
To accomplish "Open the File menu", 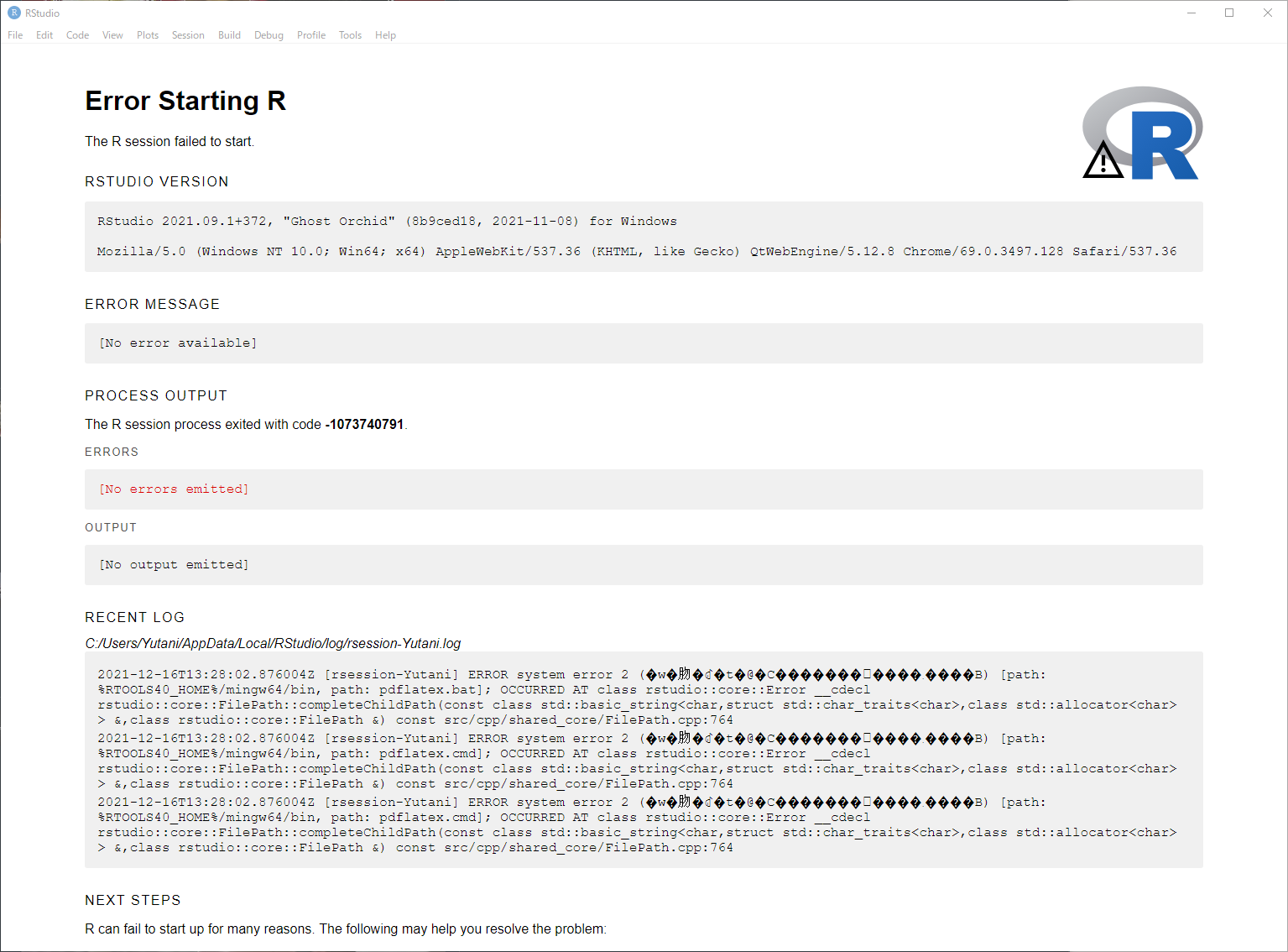I will [x=14, y=35].
